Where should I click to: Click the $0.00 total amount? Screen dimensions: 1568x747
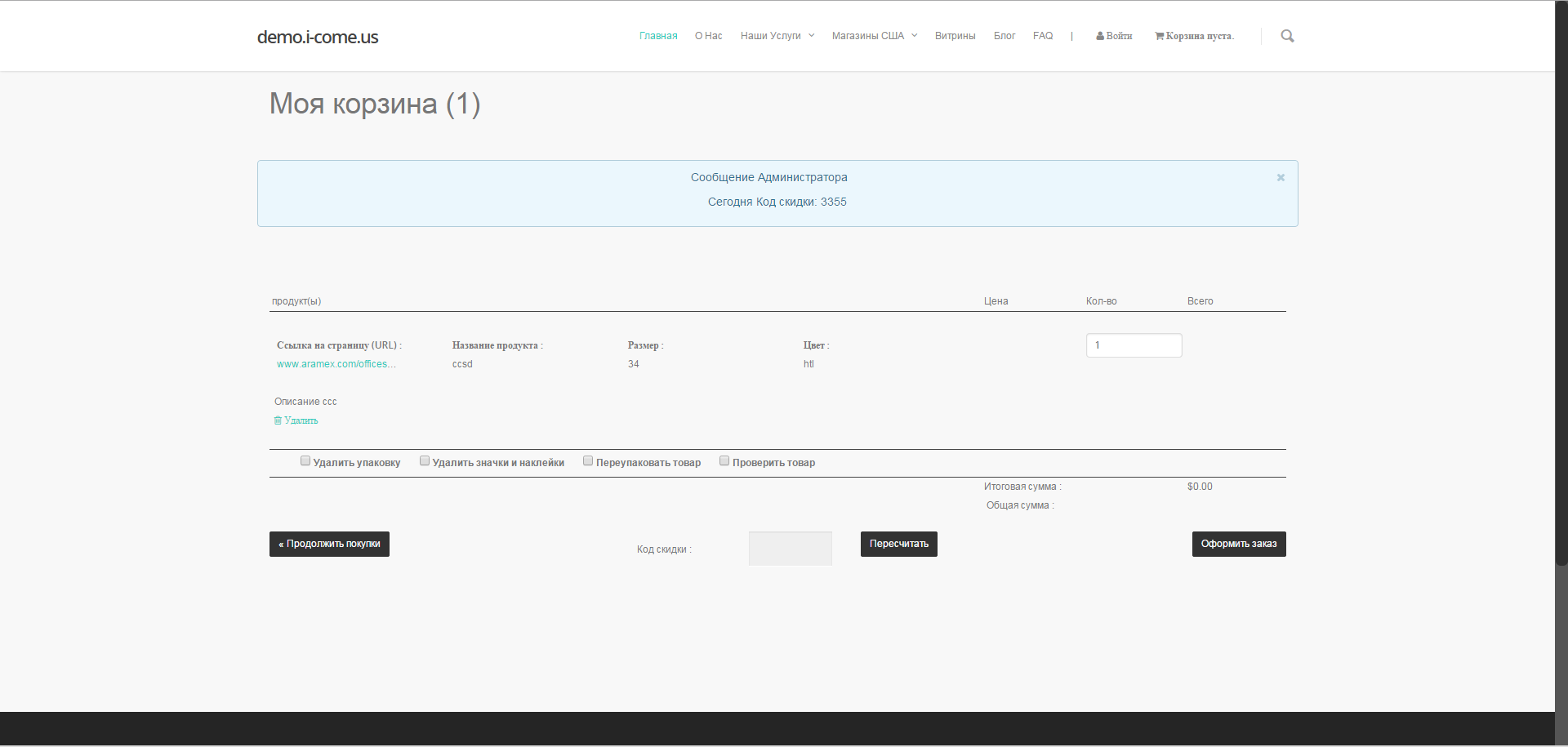point(1200,487)
